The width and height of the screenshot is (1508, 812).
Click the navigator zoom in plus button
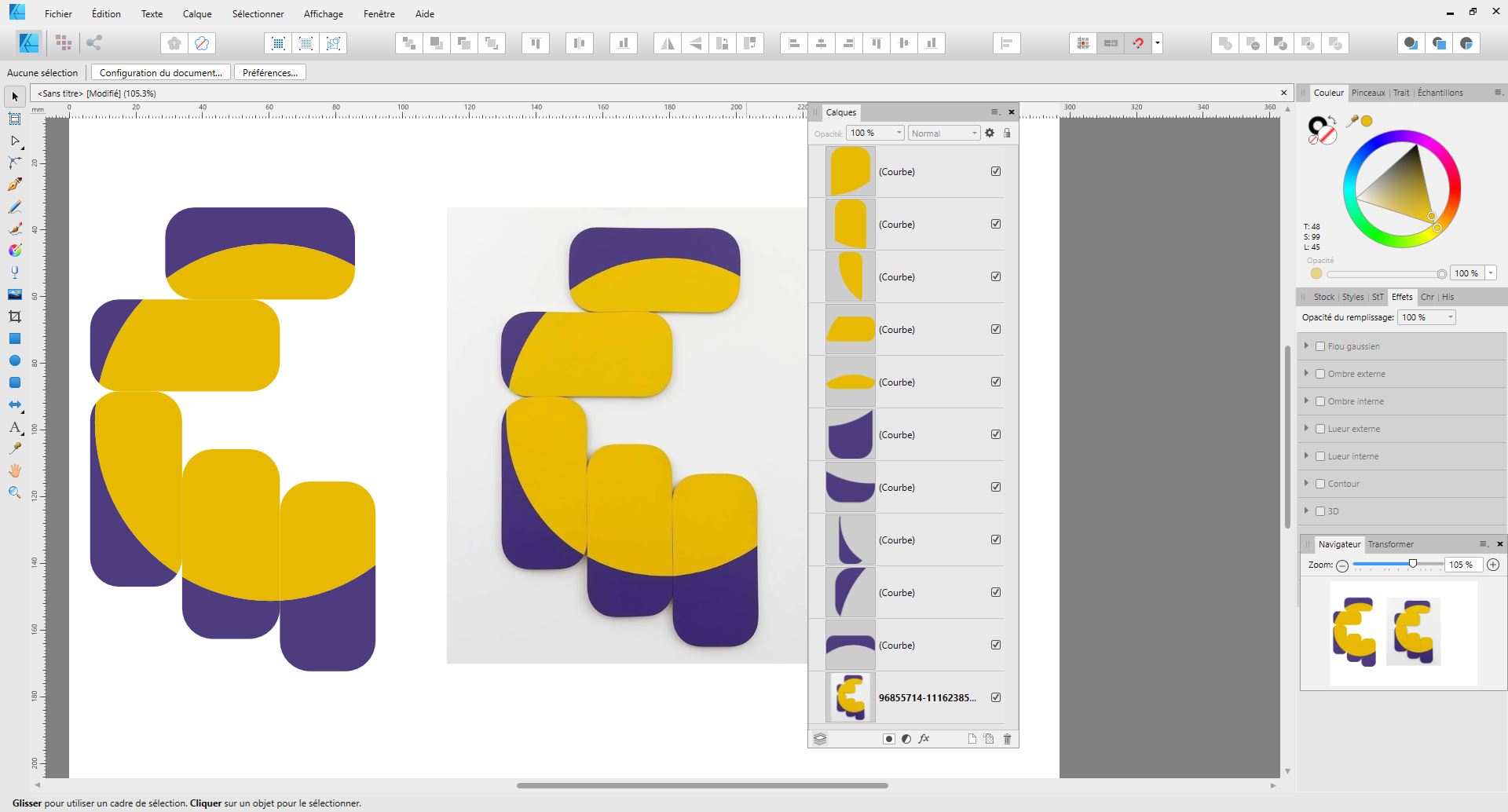(x=1493, y=565)
